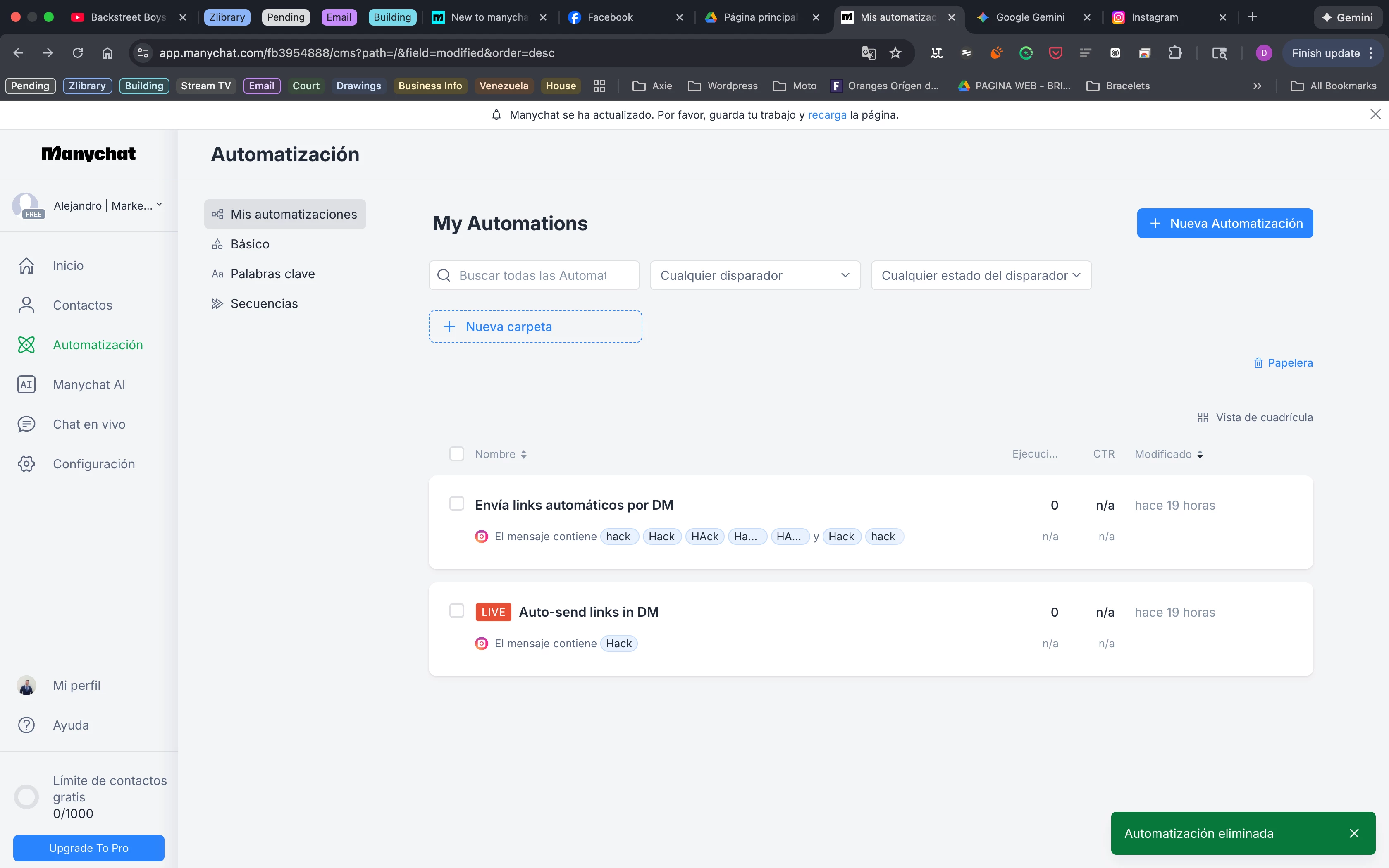Expand the Cualquier disparador dropdown

click(x=755, y=276)
